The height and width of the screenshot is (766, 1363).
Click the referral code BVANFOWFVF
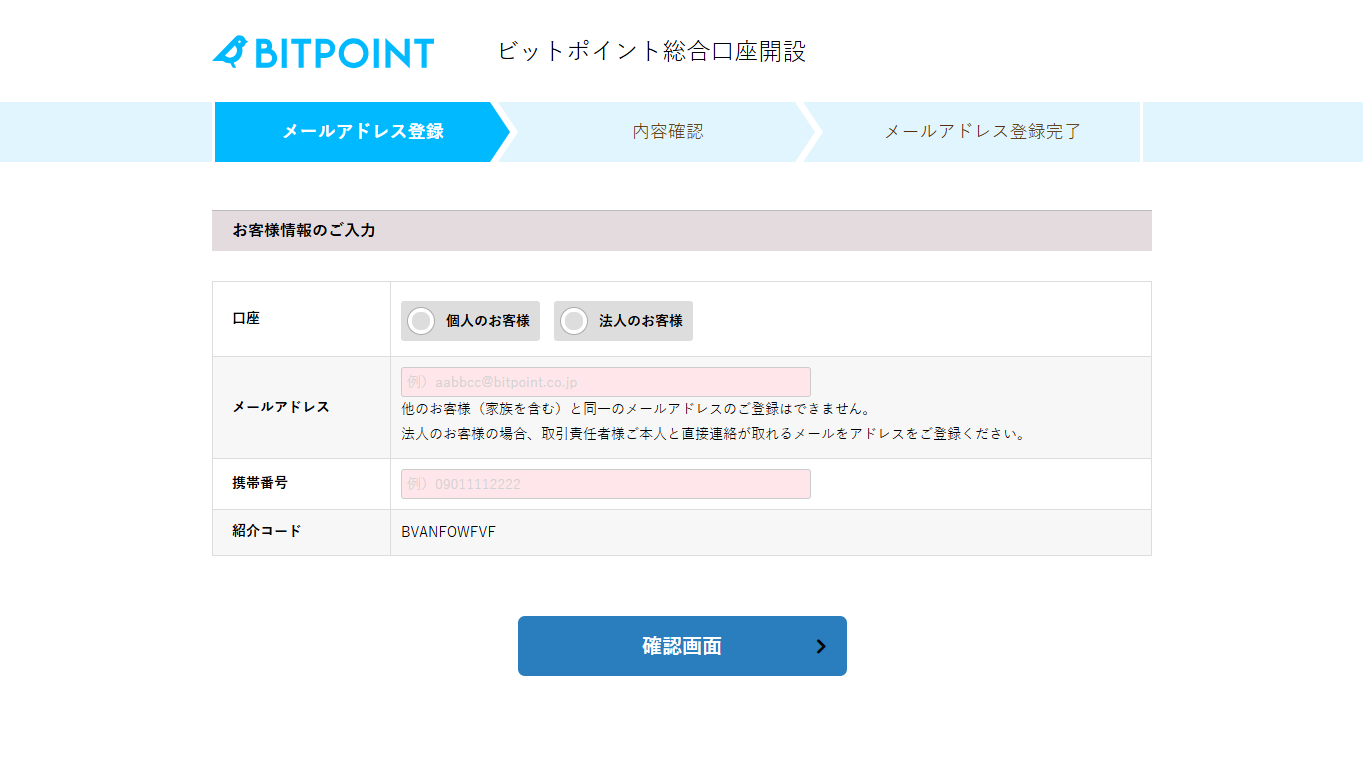(448, 532)
